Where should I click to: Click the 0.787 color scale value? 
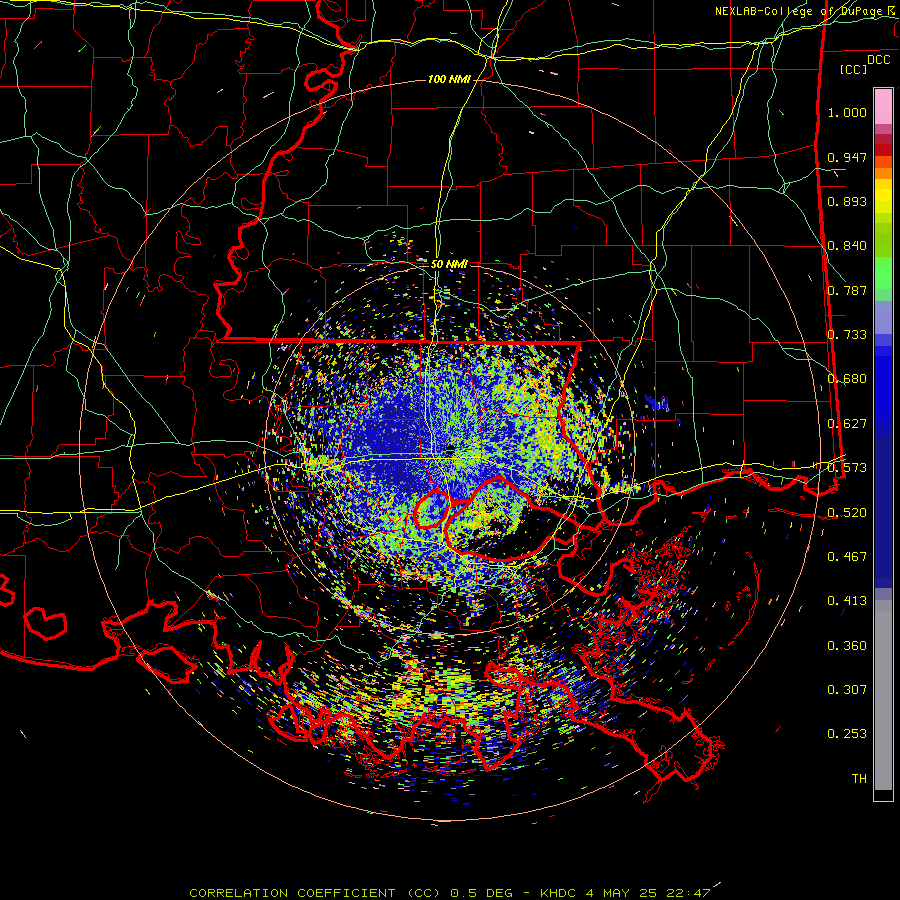pos(847,290)
